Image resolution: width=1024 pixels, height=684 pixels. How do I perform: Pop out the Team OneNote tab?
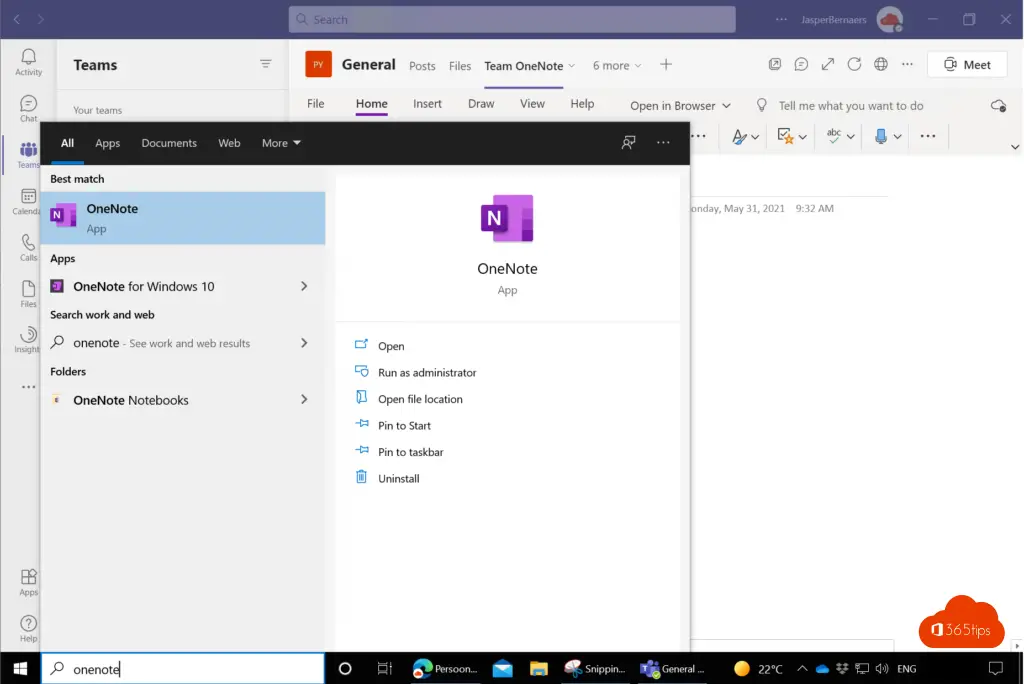tap(775, 64)
